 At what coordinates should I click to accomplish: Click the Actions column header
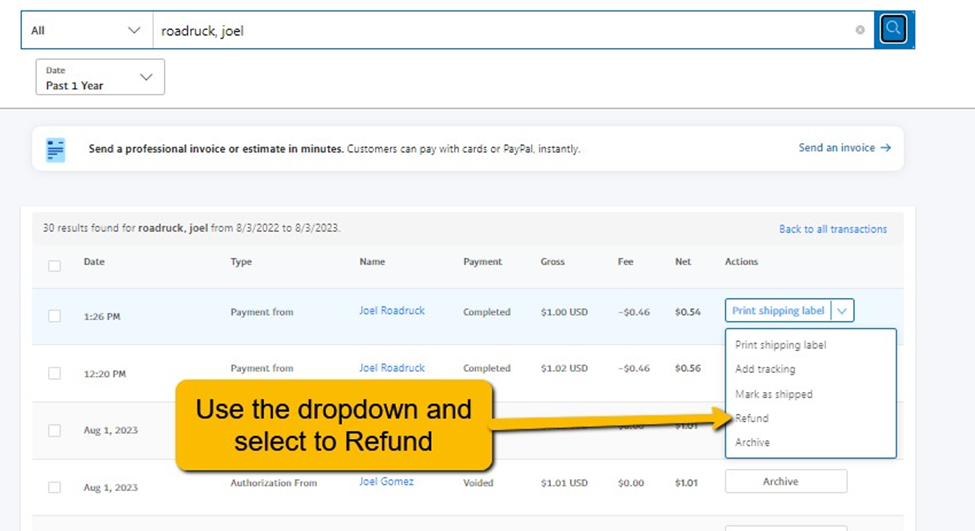point(741,262)
